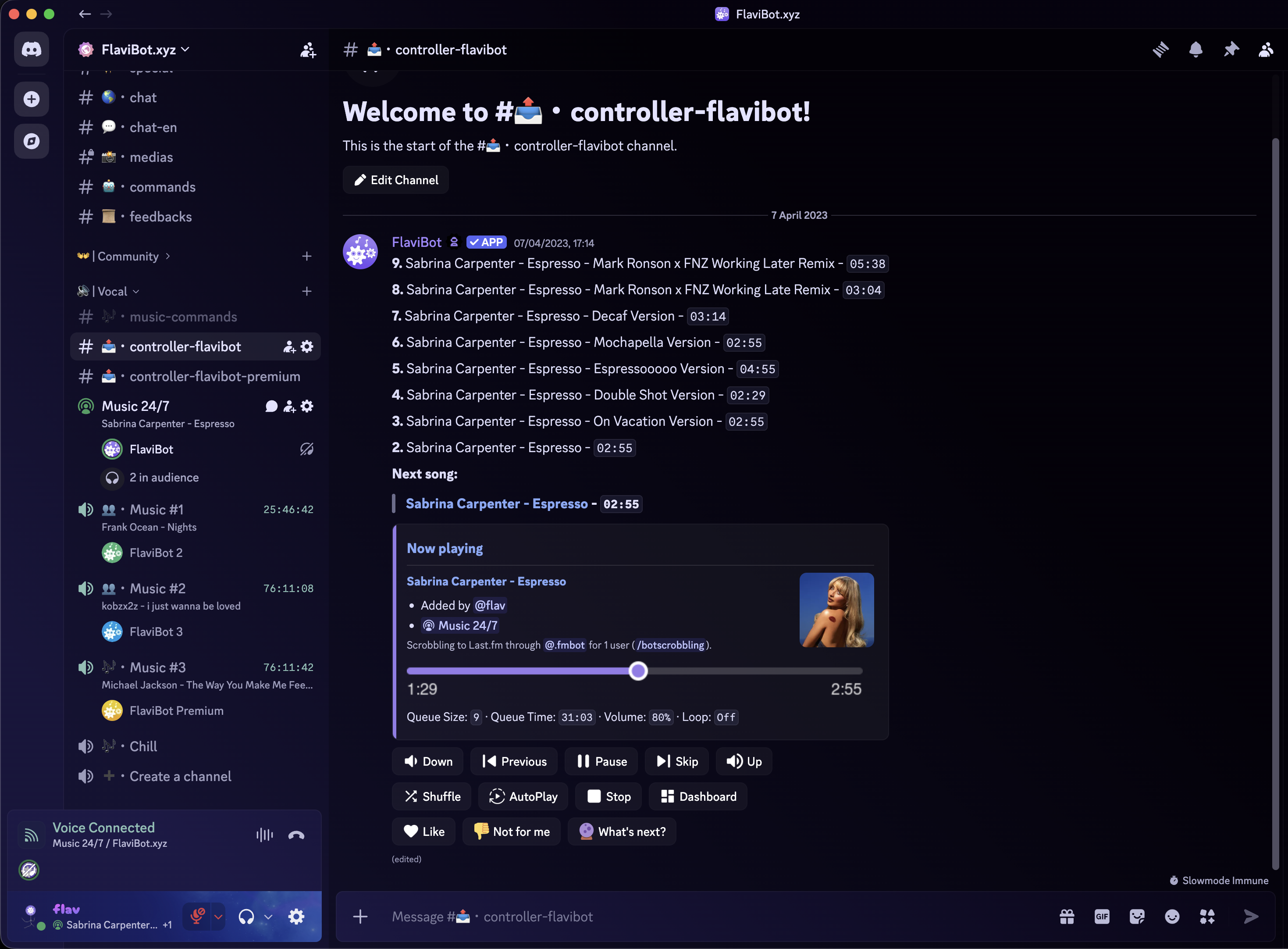This screenshot has height=949, width=1288.
Task: Click the Edit Channel button
Action: [395, 180]
